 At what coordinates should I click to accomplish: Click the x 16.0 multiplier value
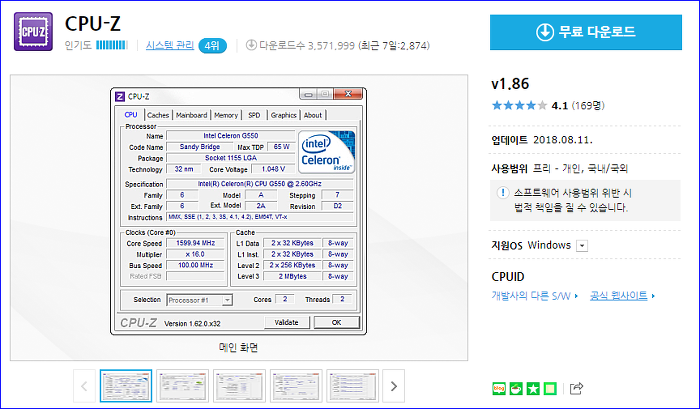point(196,254)
